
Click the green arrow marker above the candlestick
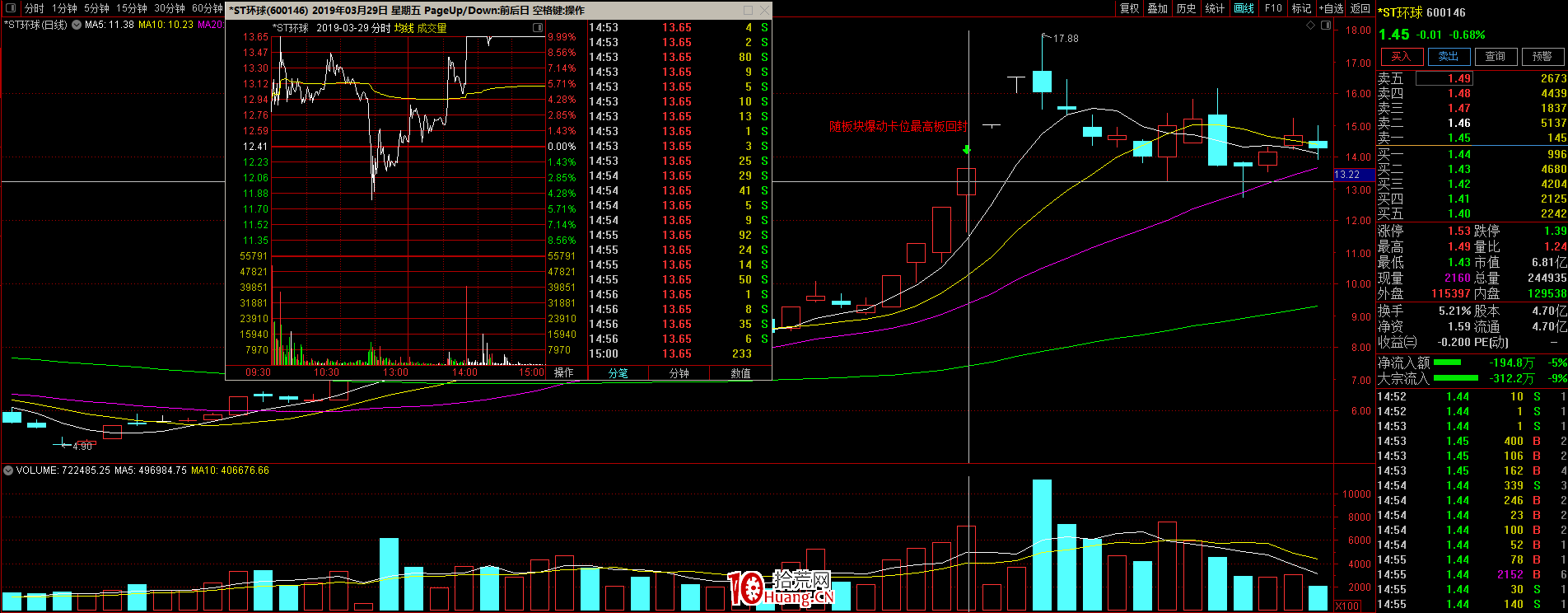(966, 150)
